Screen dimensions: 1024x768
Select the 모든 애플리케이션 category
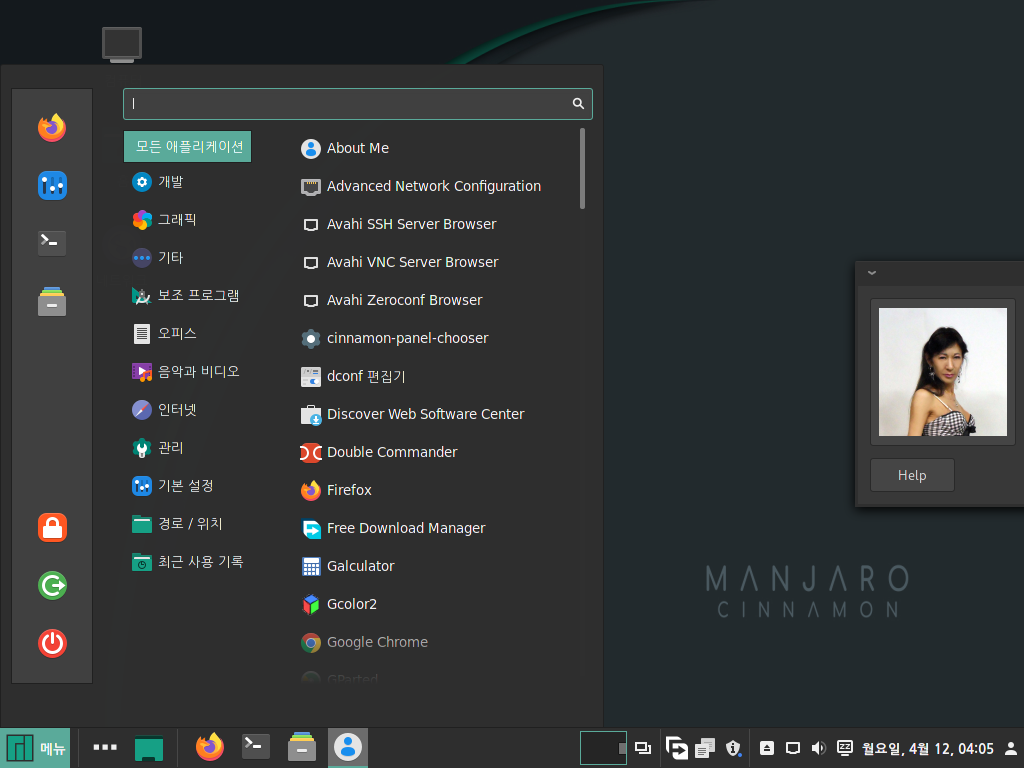(187, 146)
